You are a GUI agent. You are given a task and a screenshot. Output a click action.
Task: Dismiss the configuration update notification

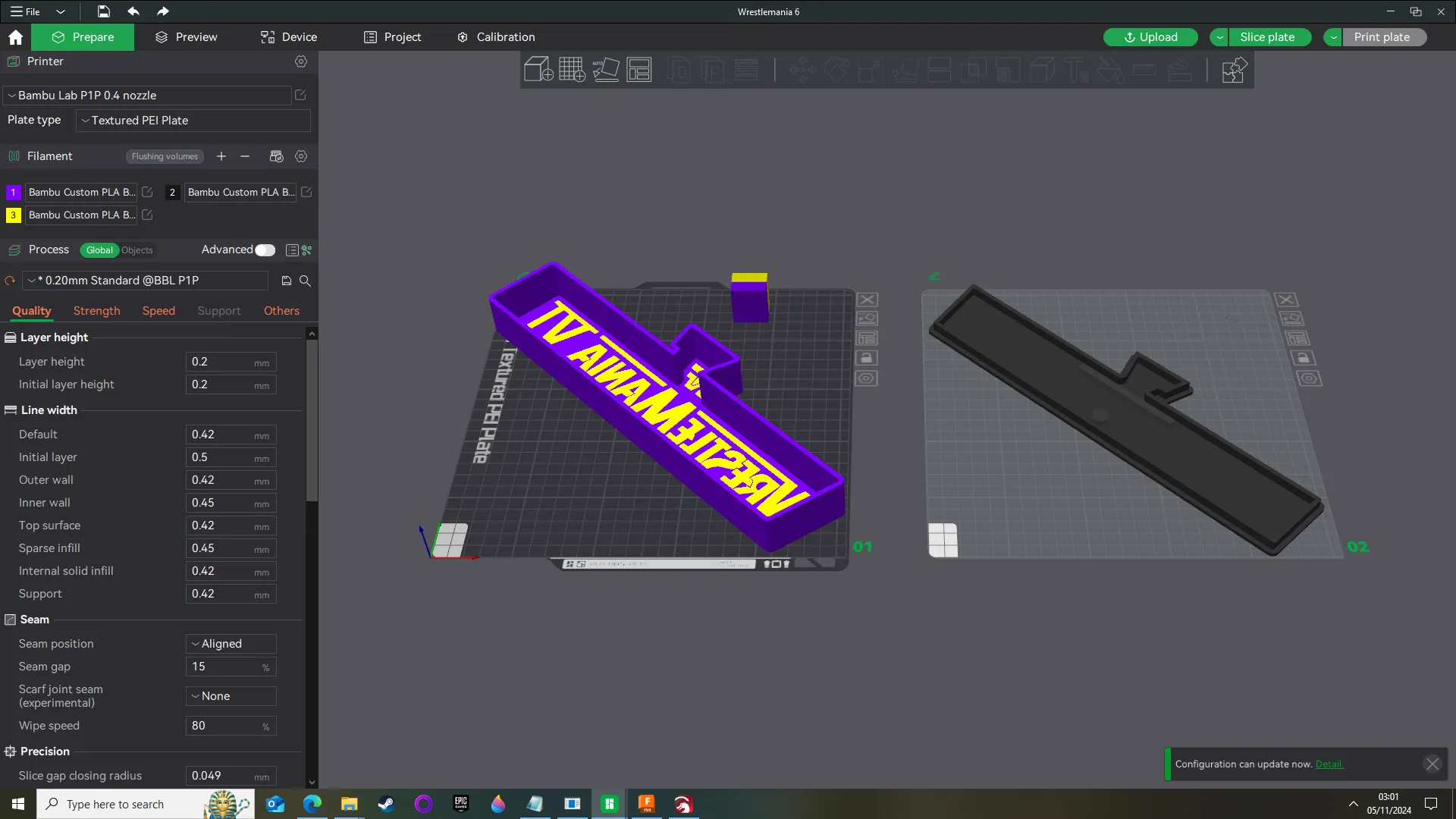pos(1432,764)
